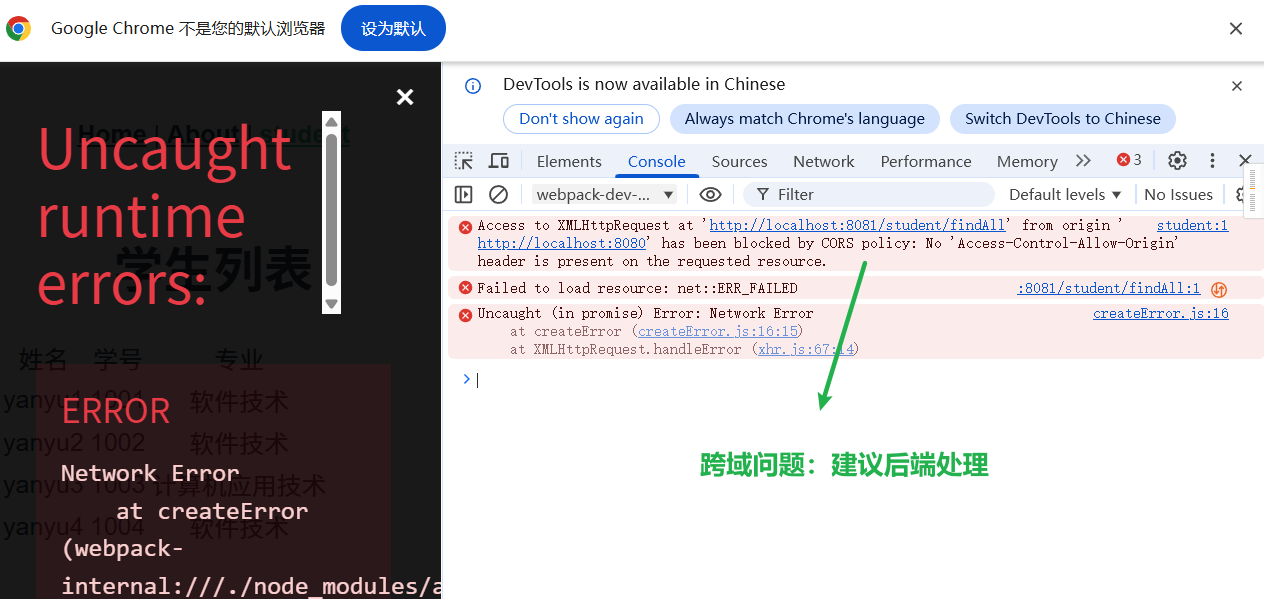Click the Don't show again button
Screen dimensions: 1264x599
[x=581, y=118]
